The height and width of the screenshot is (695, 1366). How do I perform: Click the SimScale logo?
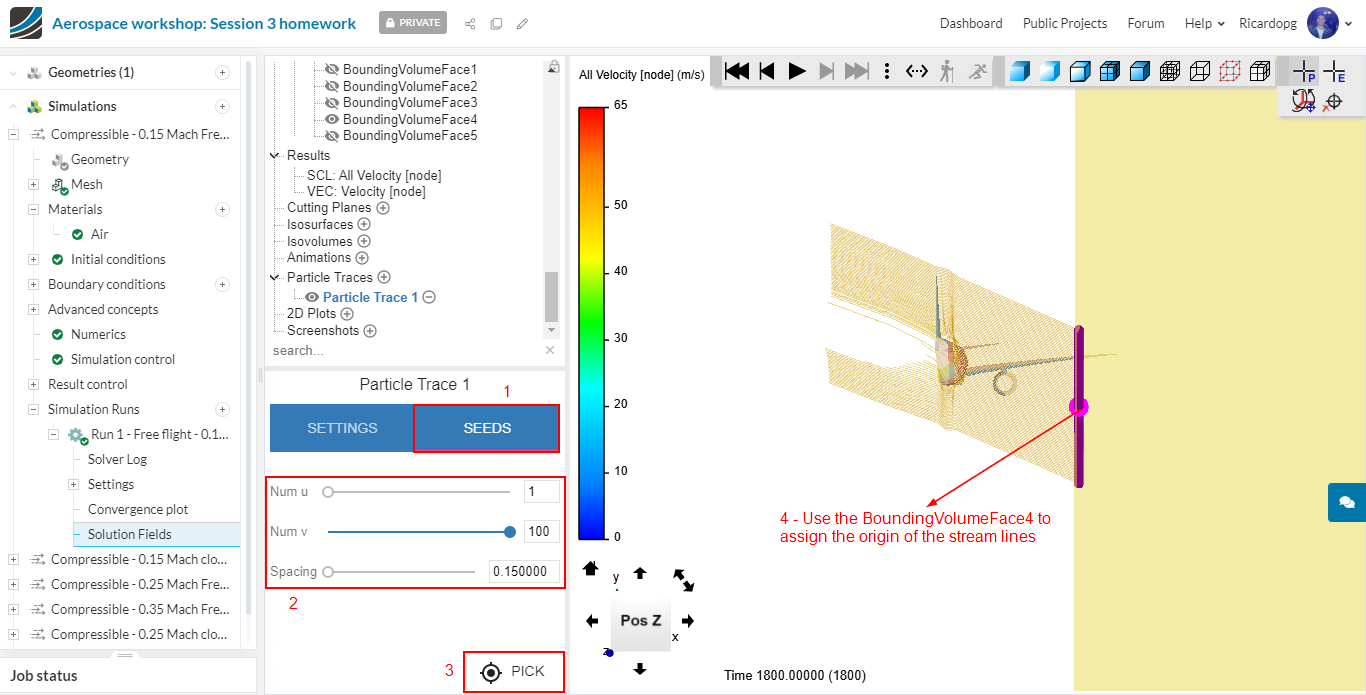(26, 22)
